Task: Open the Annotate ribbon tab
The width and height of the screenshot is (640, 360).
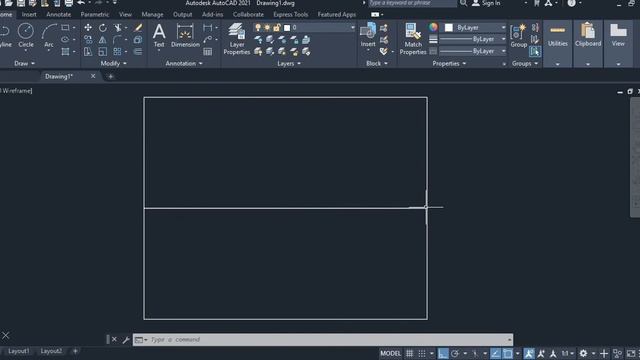Action: 58,14
